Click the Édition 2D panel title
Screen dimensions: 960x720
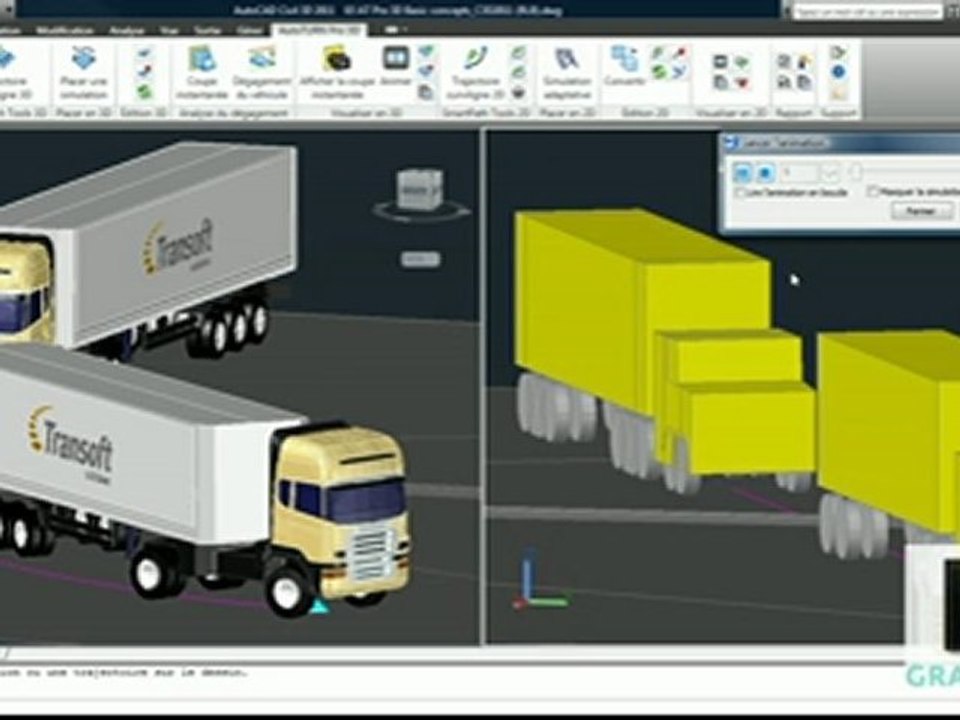[645, 113]
